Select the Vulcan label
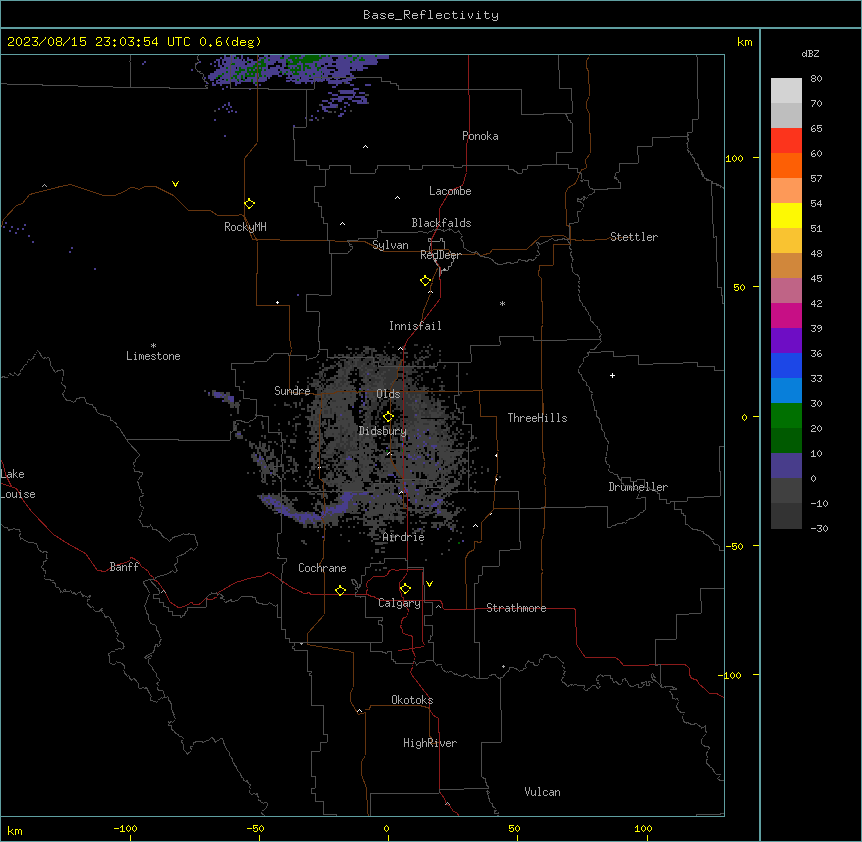Image resolution: width=862 pixels, height=842 pixels. pyautogui.click(x=543, y=792)
